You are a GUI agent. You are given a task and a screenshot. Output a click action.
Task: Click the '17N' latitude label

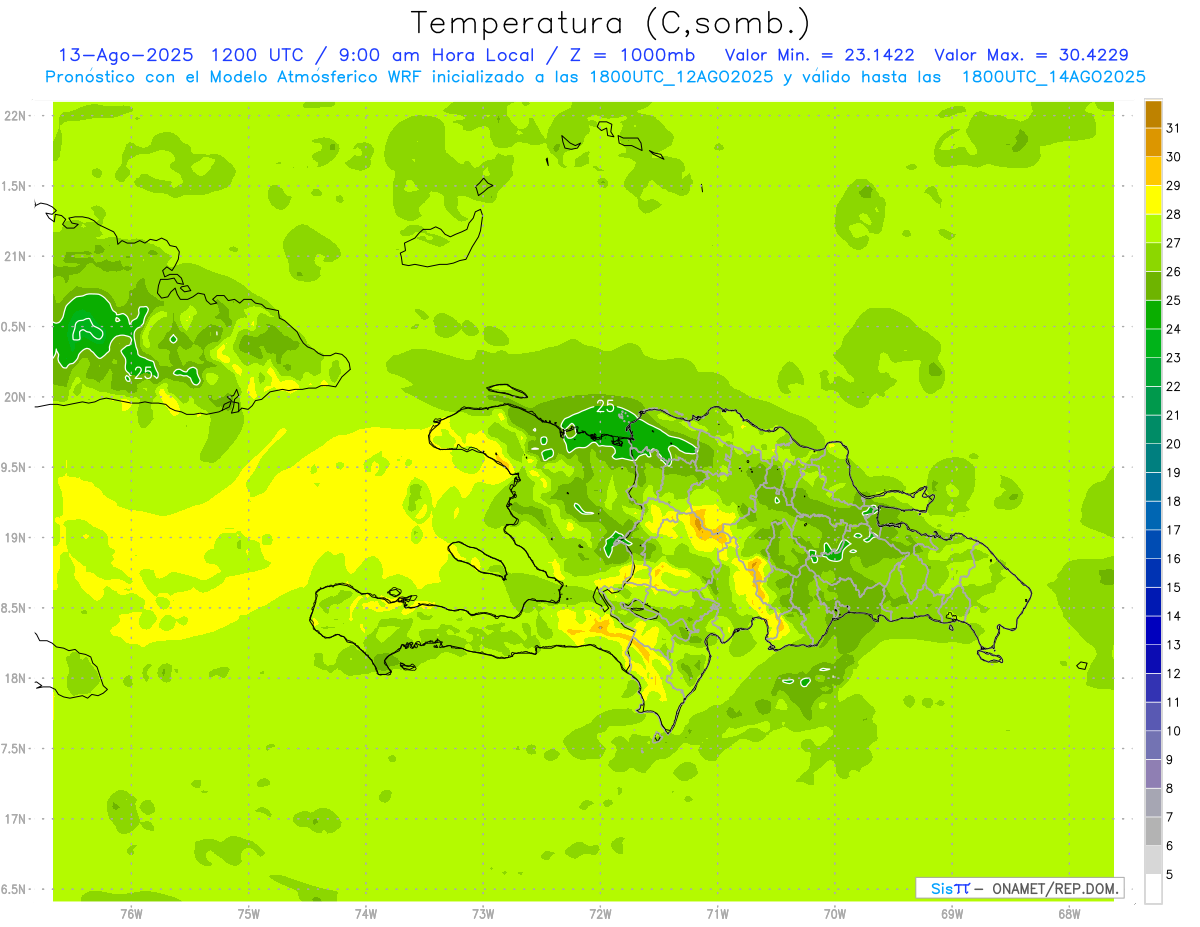click(x=16, y=819)
